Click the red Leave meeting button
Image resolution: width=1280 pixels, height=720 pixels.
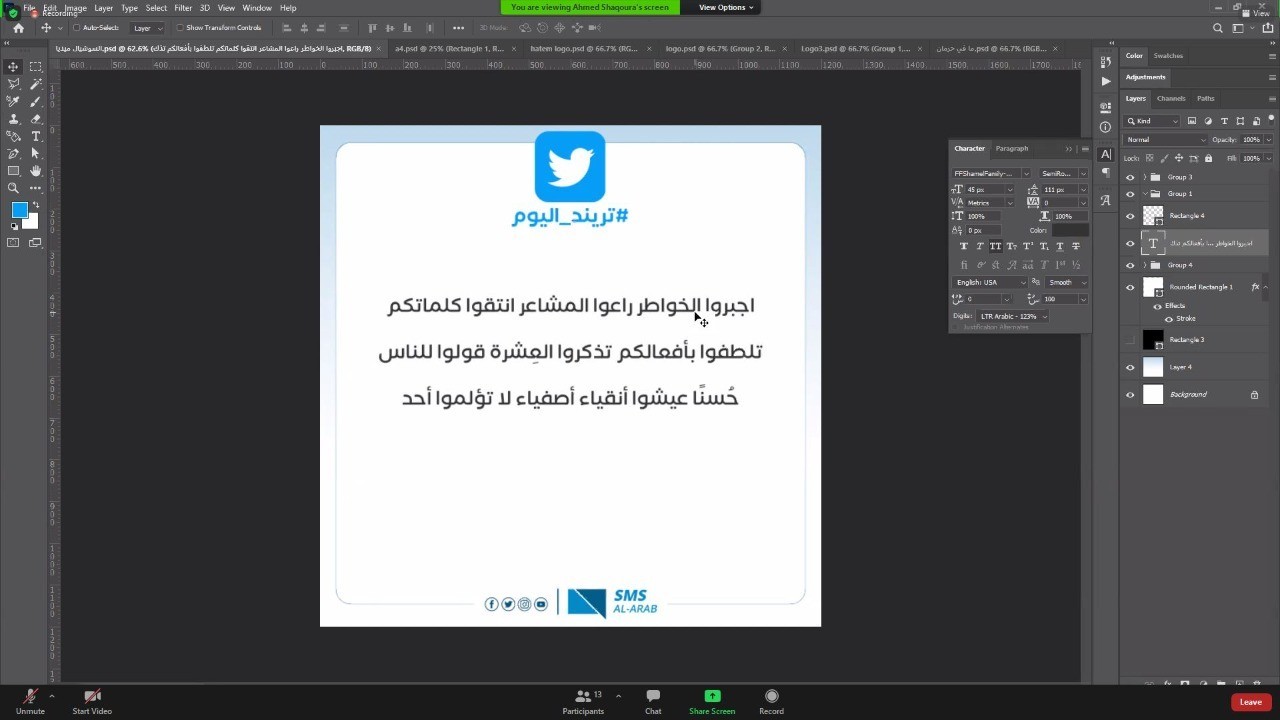point(1250,702)
